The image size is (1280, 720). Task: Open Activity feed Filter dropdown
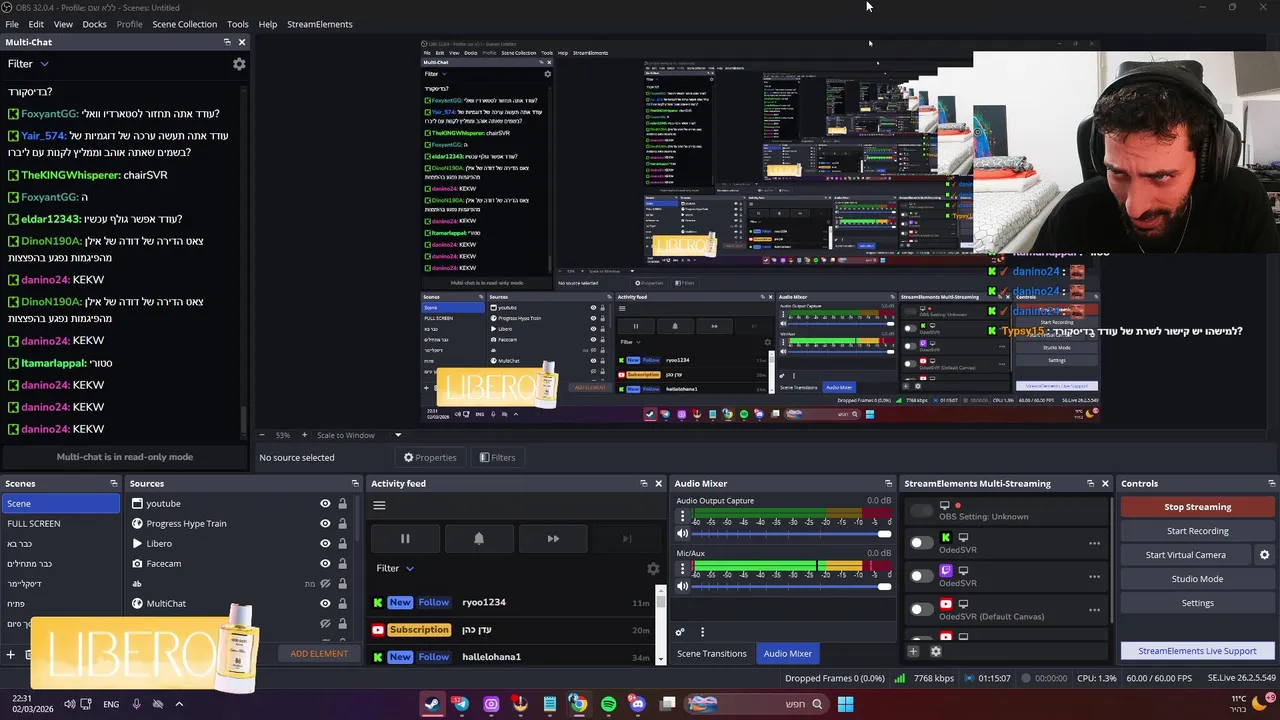pos(395,568)
